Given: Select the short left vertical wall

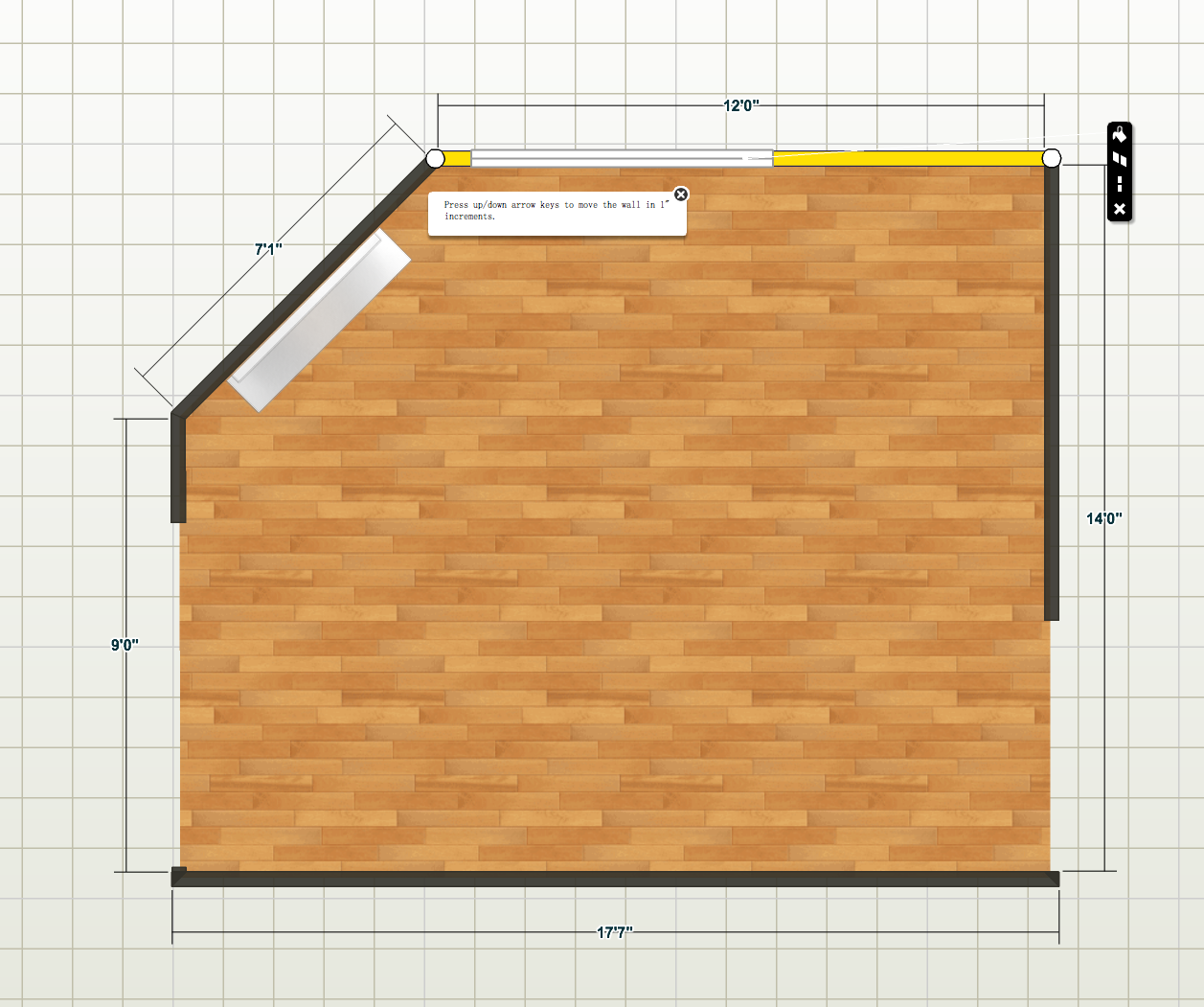Looking at the screenshot, I should 178,468.
